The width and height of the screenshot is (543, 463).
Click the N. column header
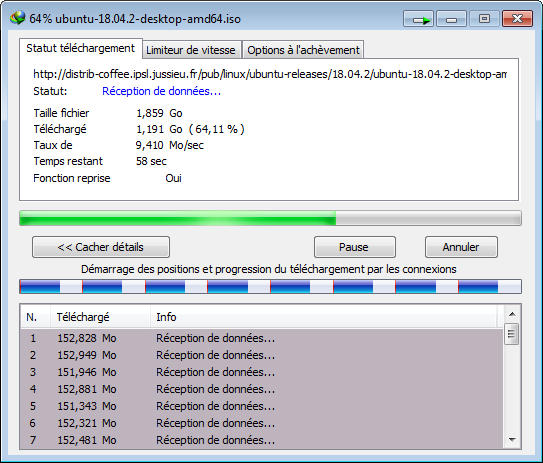[35, 317]
